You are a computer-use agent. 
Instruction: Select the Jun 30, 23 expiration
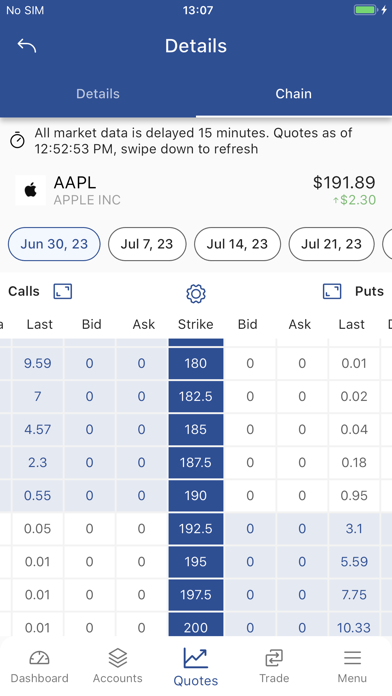click(x=54, y=244)
